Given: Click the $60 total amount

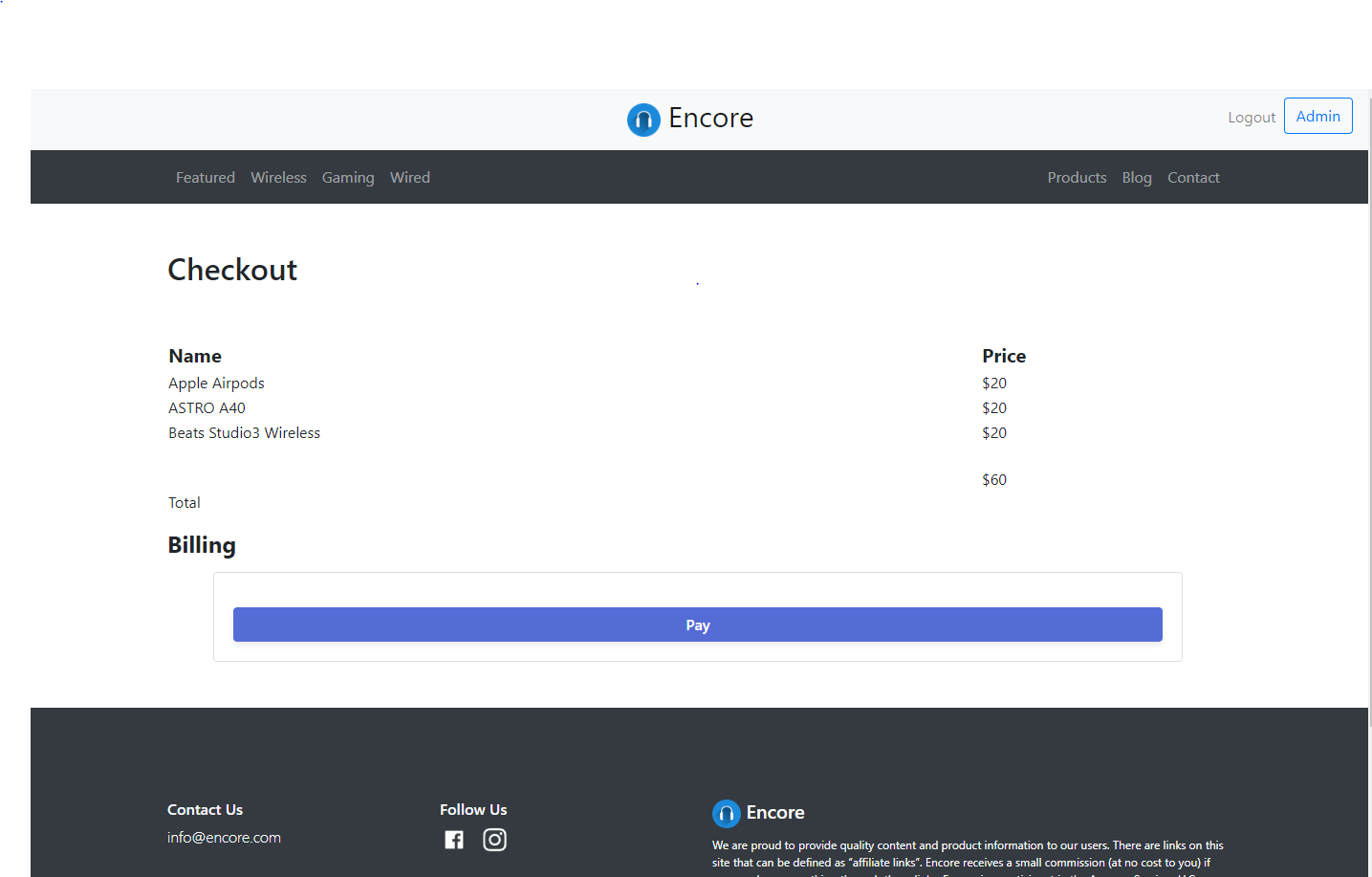Looking at the screenshot, I should point(994,479).
